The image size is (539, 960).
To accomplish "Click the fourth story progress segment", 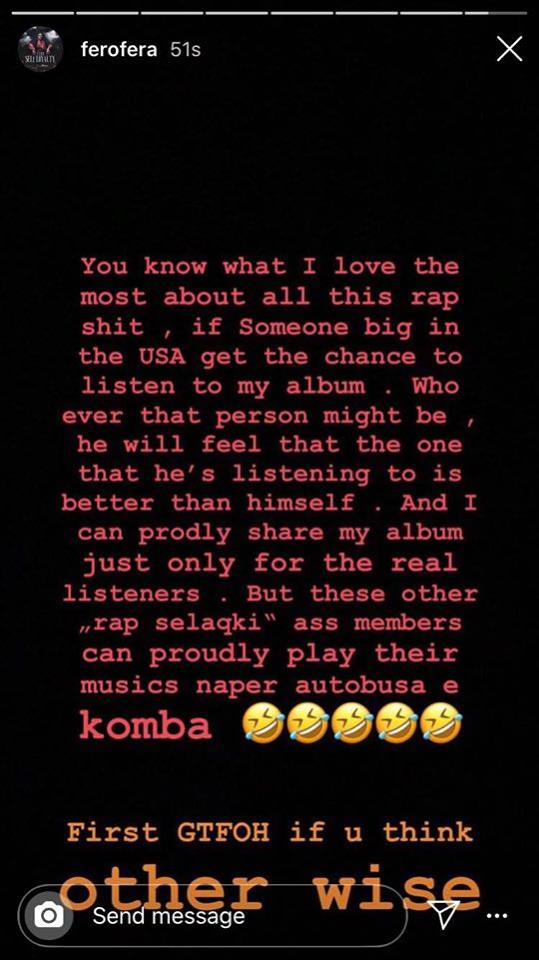I will (236, 13).
